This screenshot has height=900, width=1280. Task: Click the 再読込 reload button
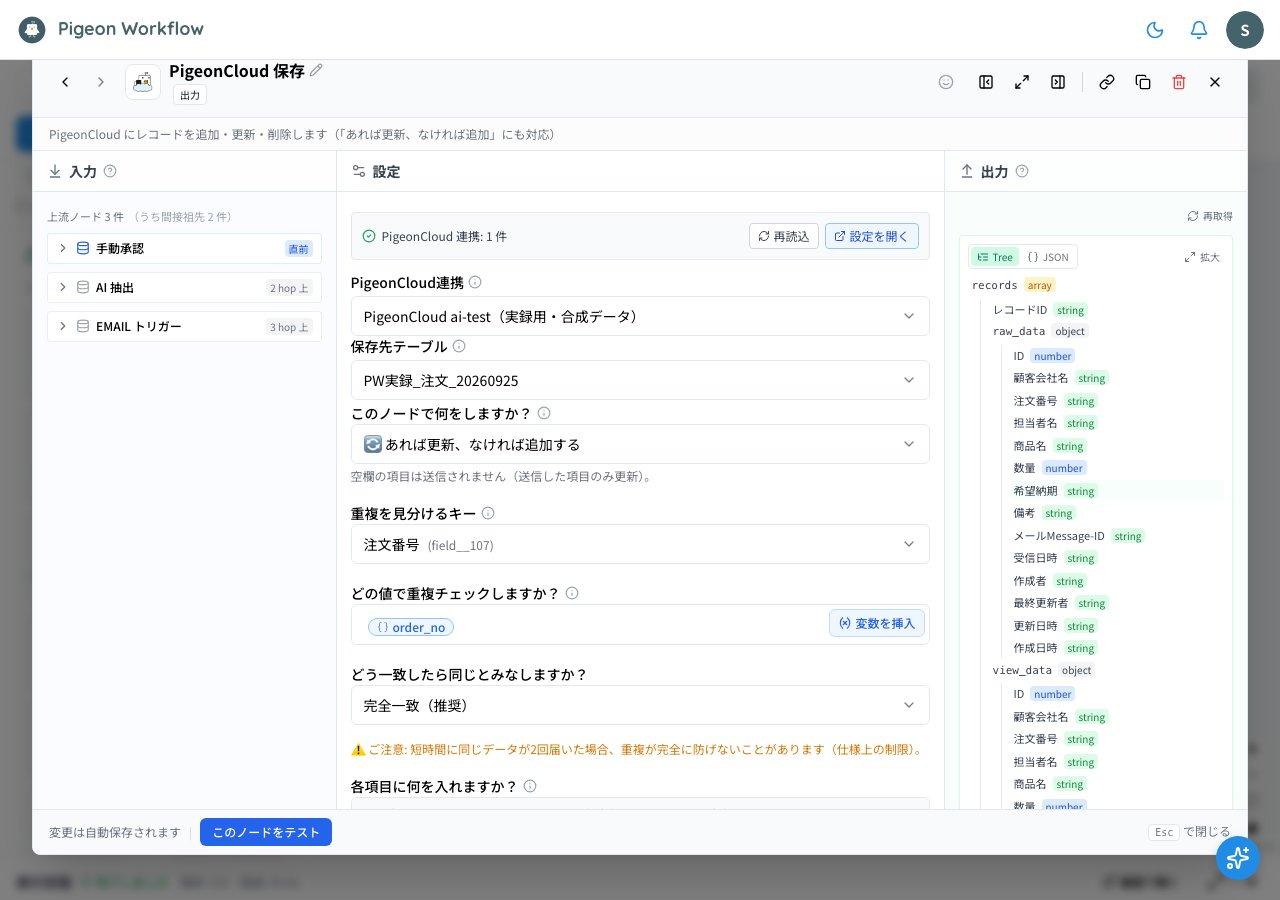click(x=784, y=236)
